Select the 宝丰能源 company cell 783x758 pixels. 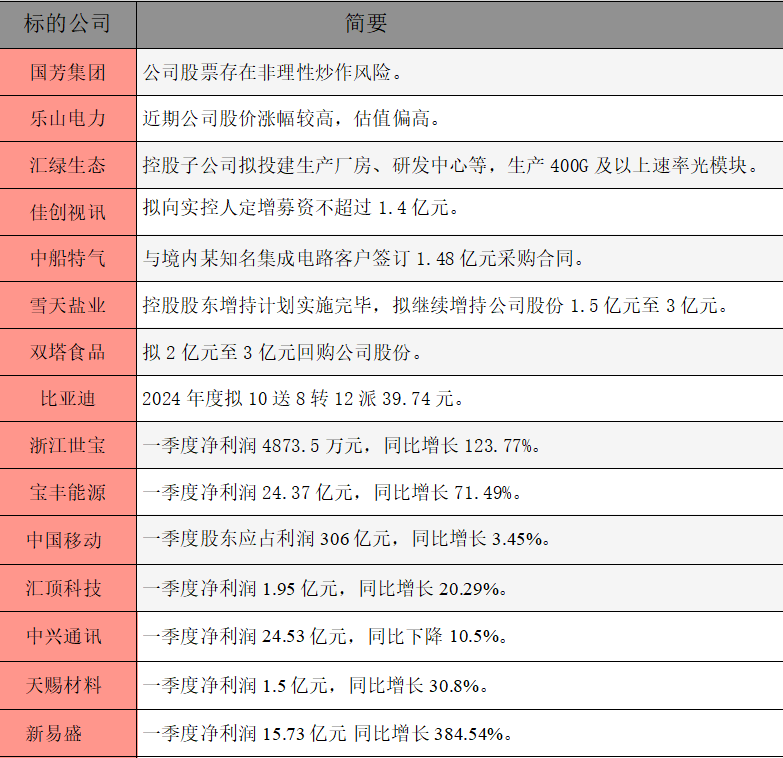coord(68,492)
